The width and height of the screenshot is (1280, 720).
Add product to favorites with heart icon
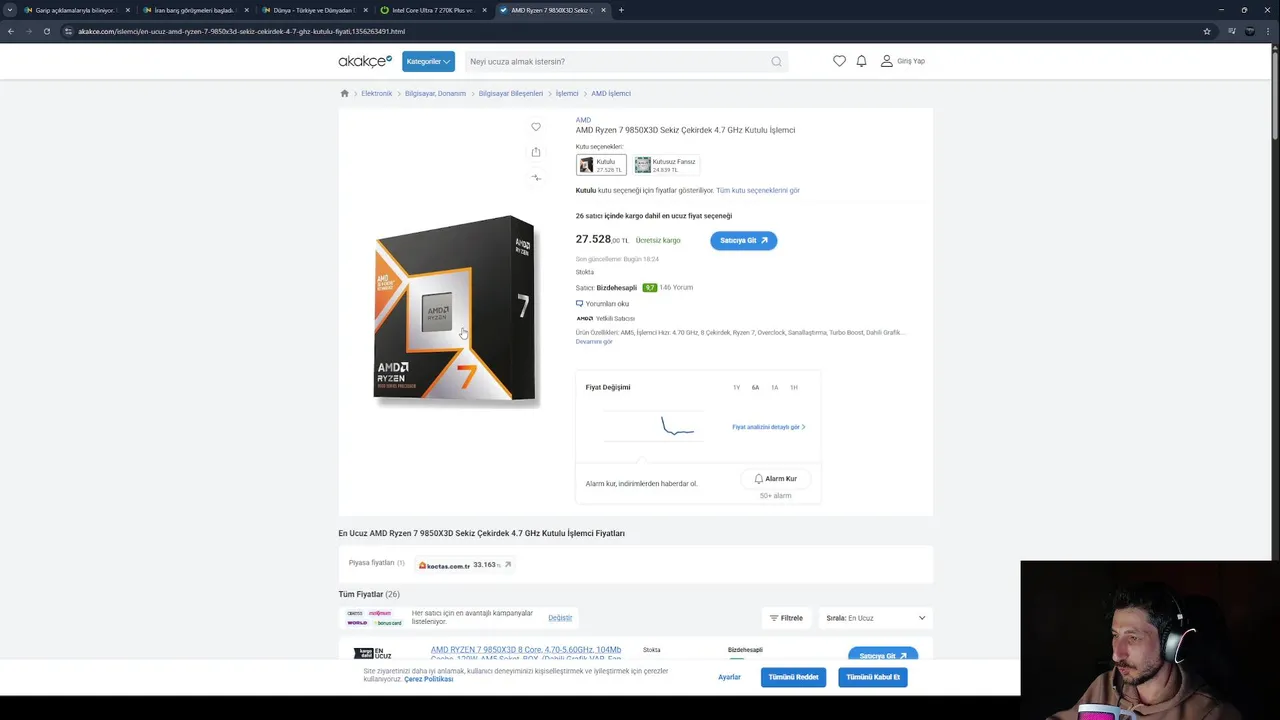(536, 127)
